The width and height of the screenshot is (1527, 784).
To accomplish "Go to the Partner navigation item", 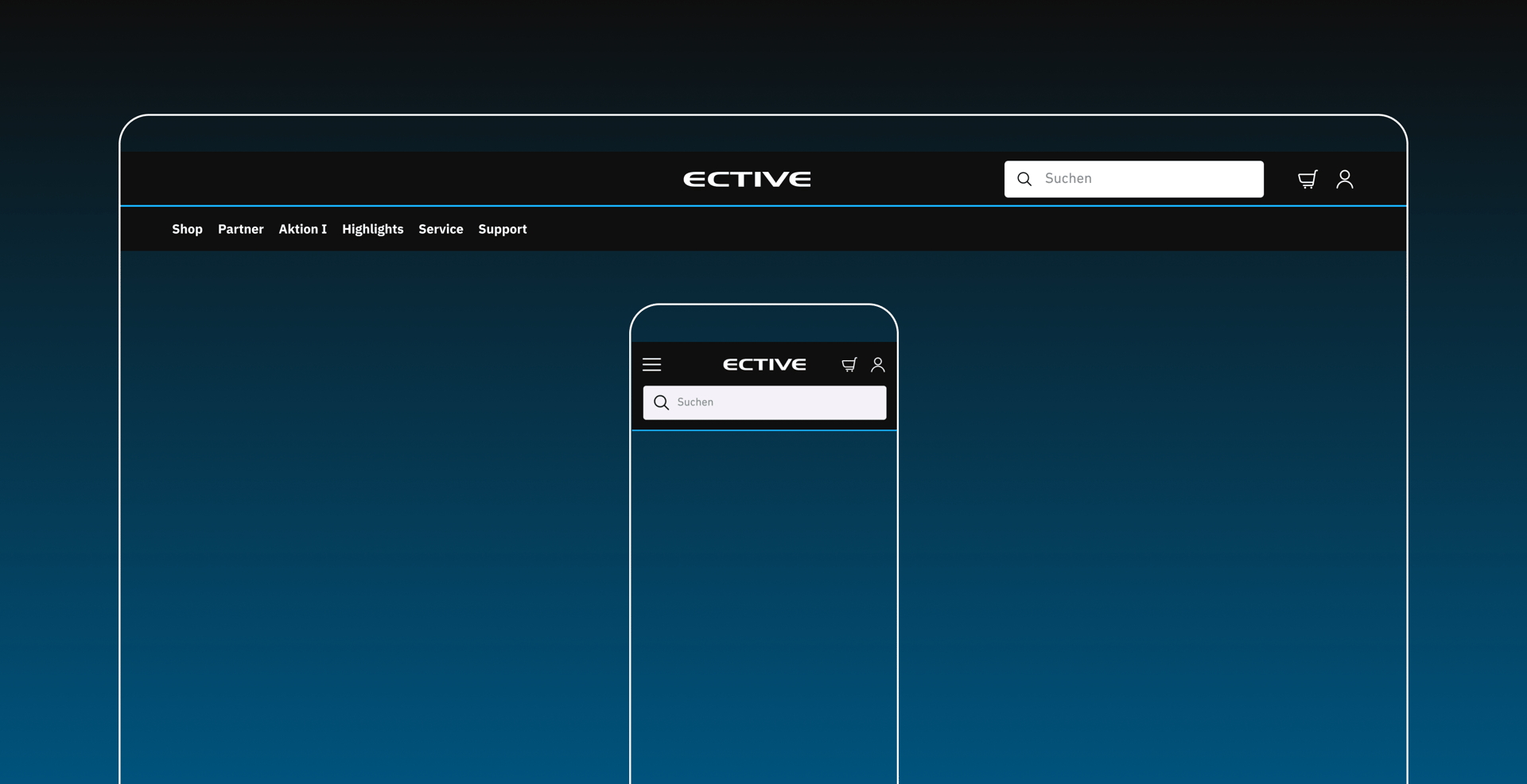I will click(x=241, y=229).
